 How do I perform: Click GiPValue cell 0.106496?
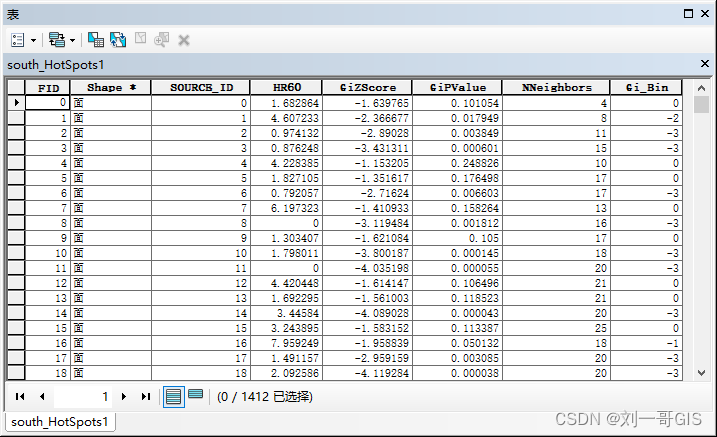coord(457,283)
